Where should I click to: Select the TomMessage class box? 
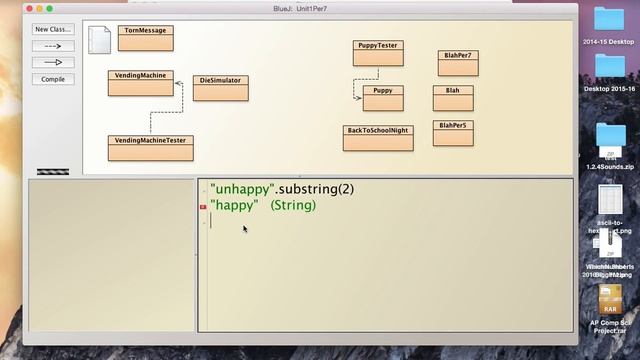(146, 38)
